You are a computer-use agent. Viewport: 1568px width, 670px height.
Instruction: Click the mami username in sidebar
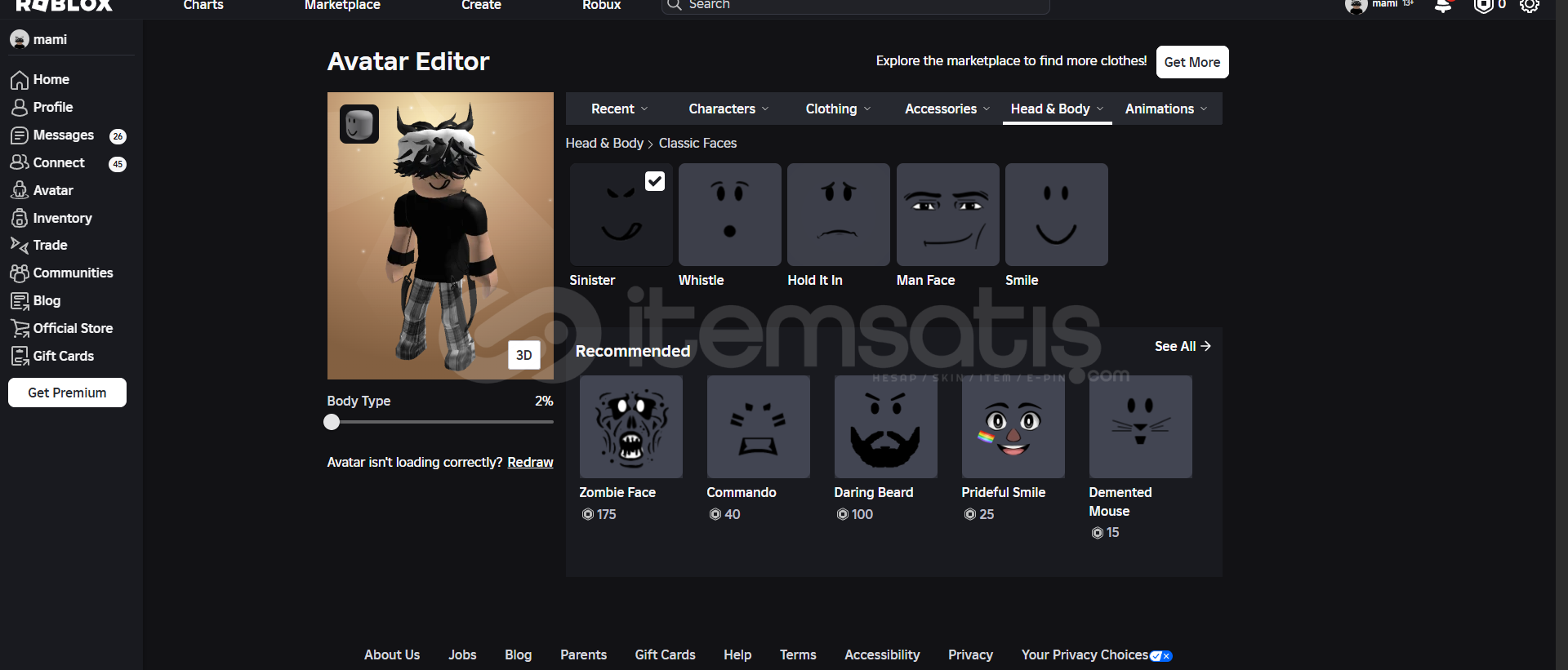click(50, 40)
